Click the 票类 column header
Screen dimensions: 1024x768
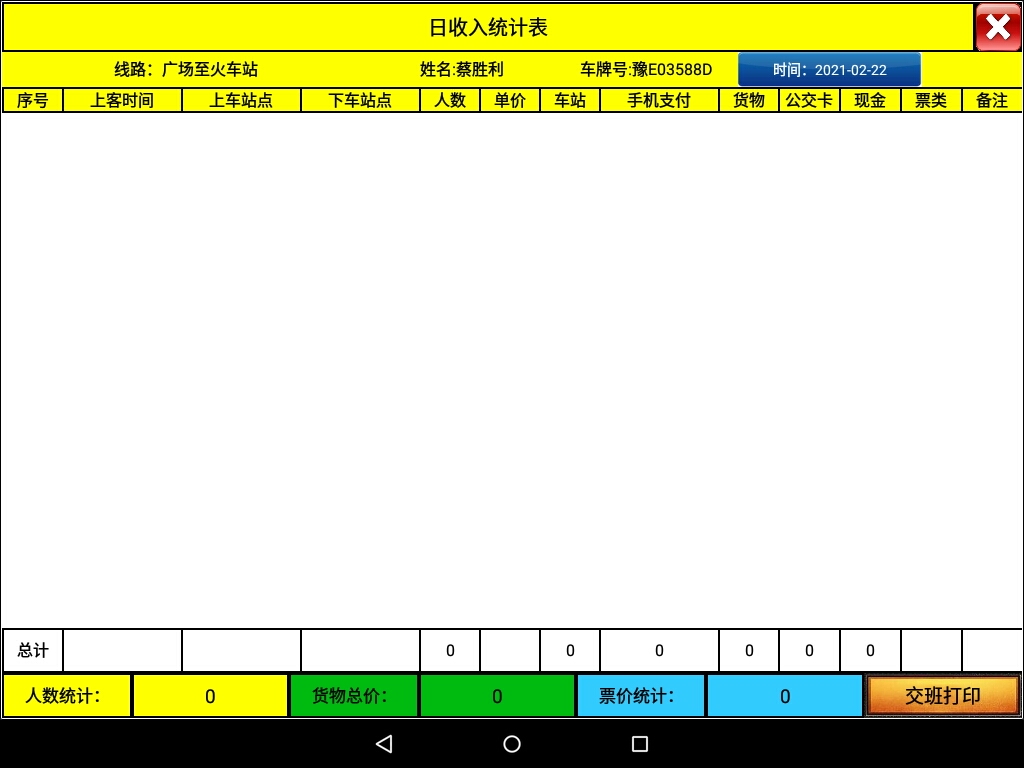click(x=931, y=100)
